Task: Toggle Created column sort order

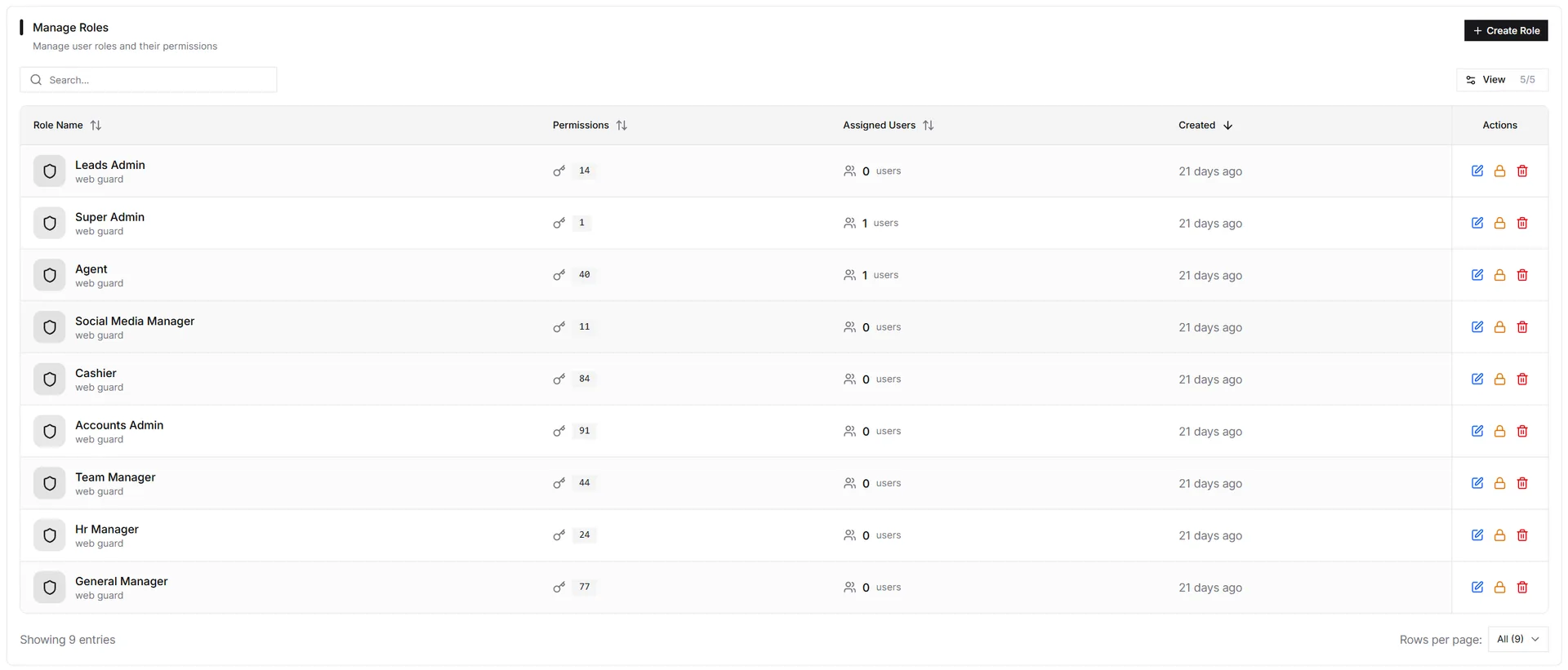Action: point(1205,125)
